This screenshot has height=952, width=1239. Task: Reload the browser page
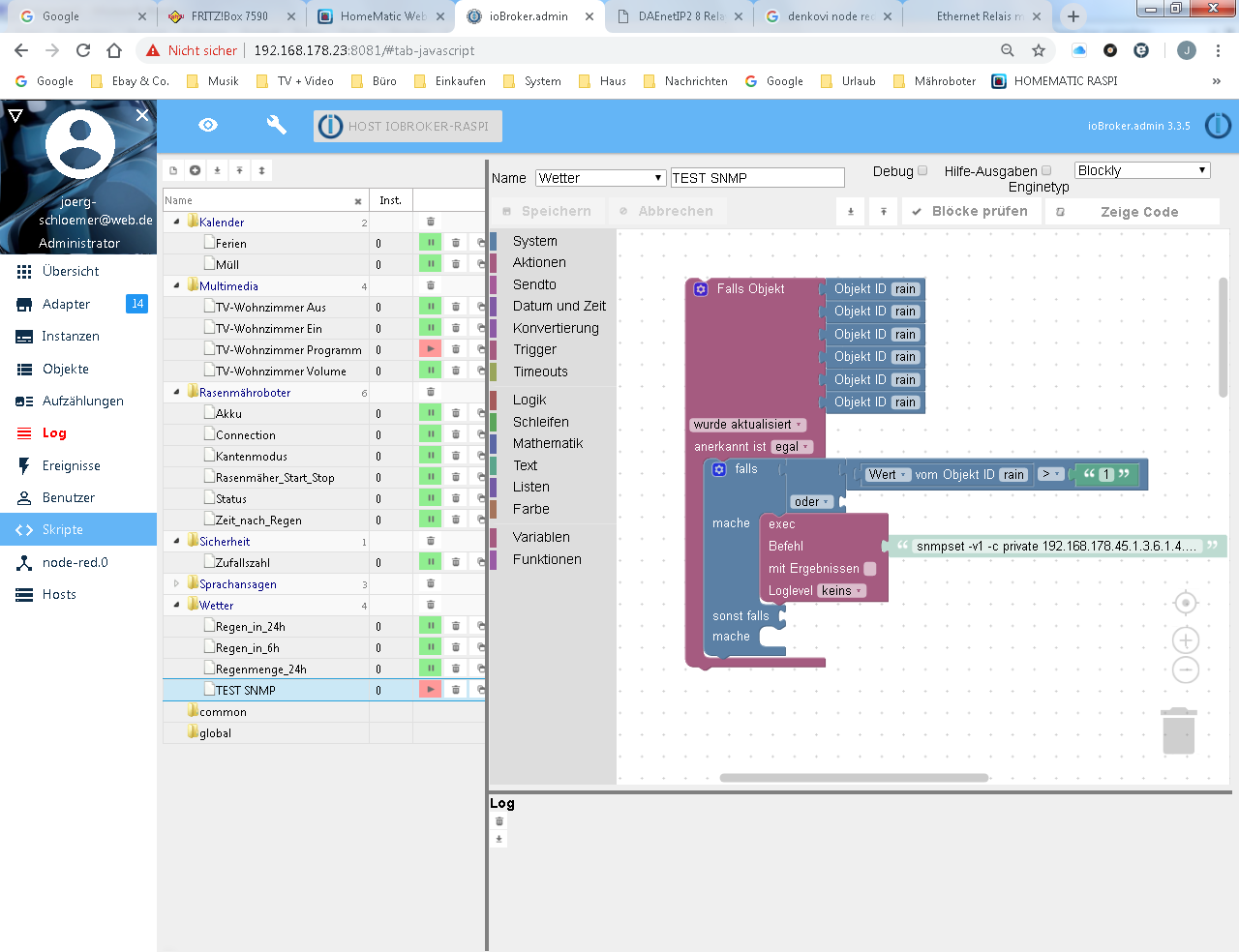pos(83,50)
